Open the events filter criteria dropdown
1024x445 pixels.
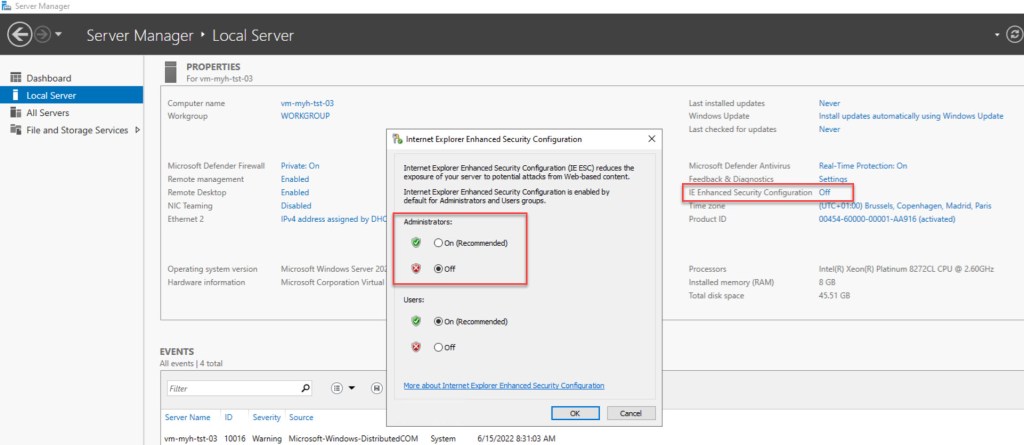(x=340, y=388)
